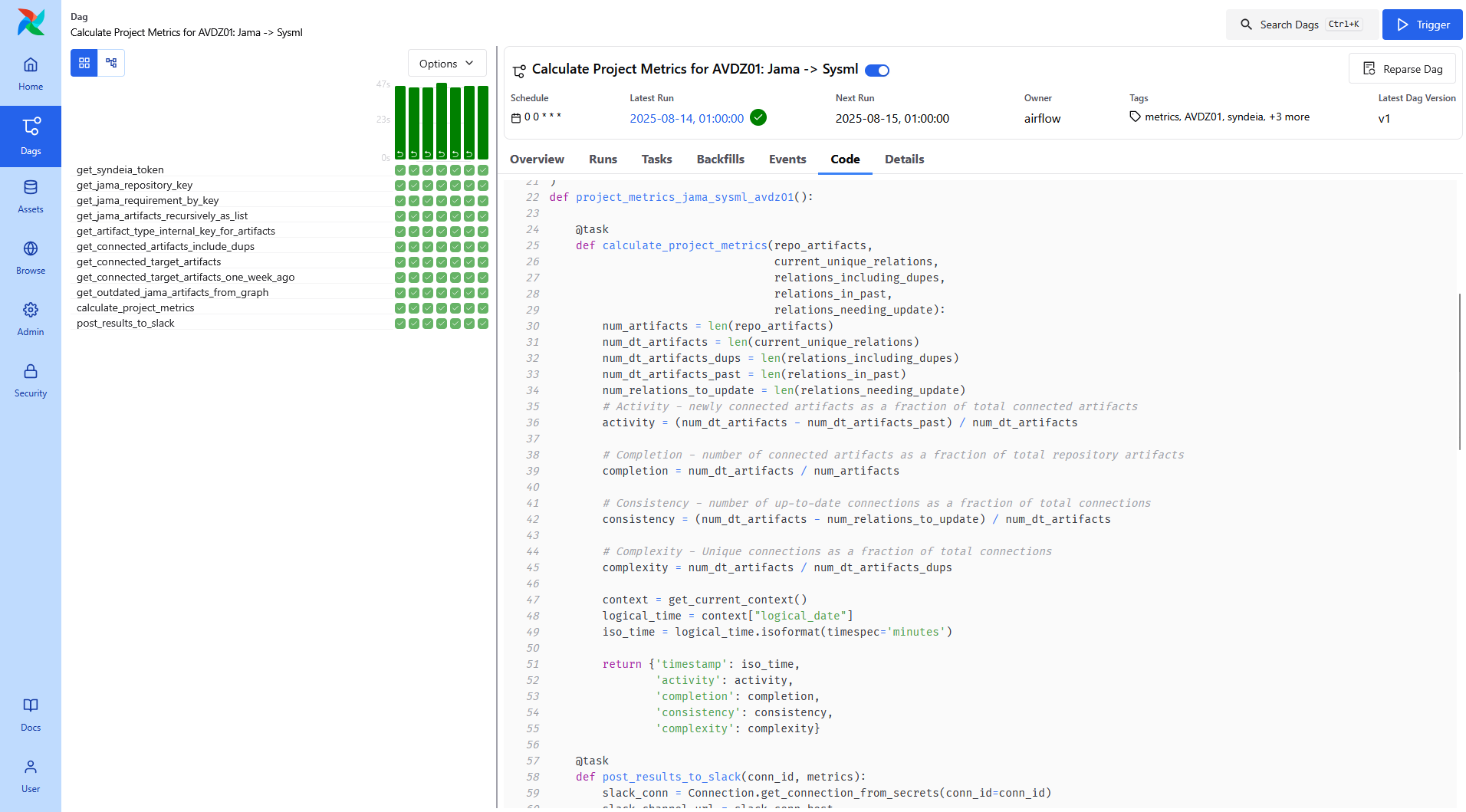Open the User menu in sidebar

point(31,777)
